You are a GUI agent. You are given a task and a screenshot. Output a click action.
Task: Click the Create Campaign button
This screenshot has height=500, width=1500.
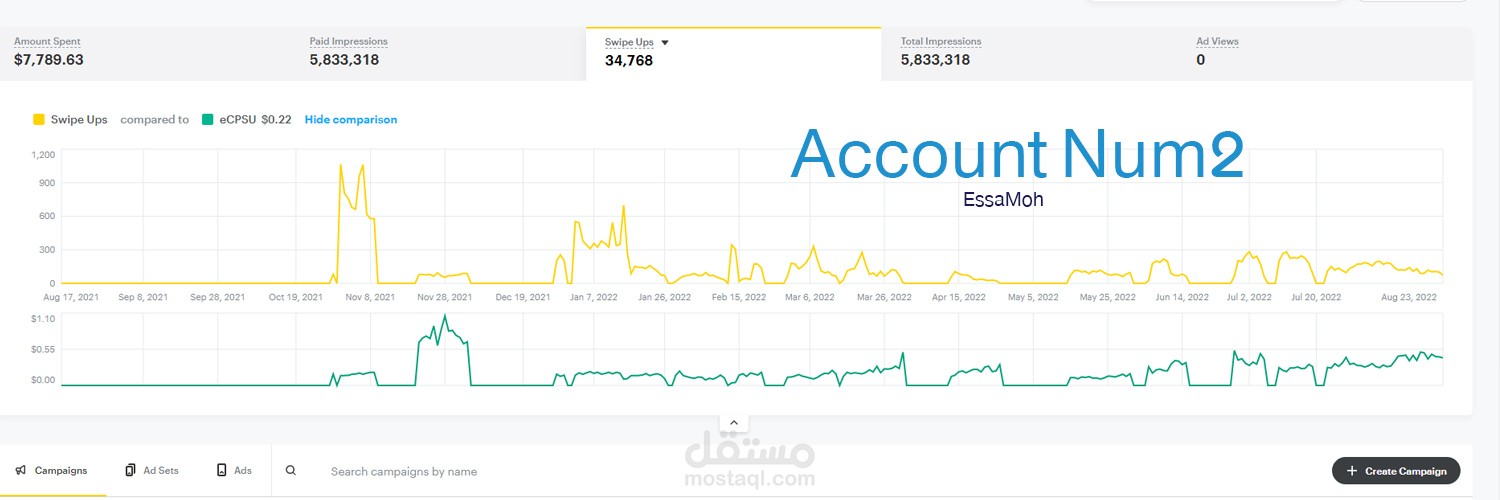pyautogui.click(x=1396, y=471)
